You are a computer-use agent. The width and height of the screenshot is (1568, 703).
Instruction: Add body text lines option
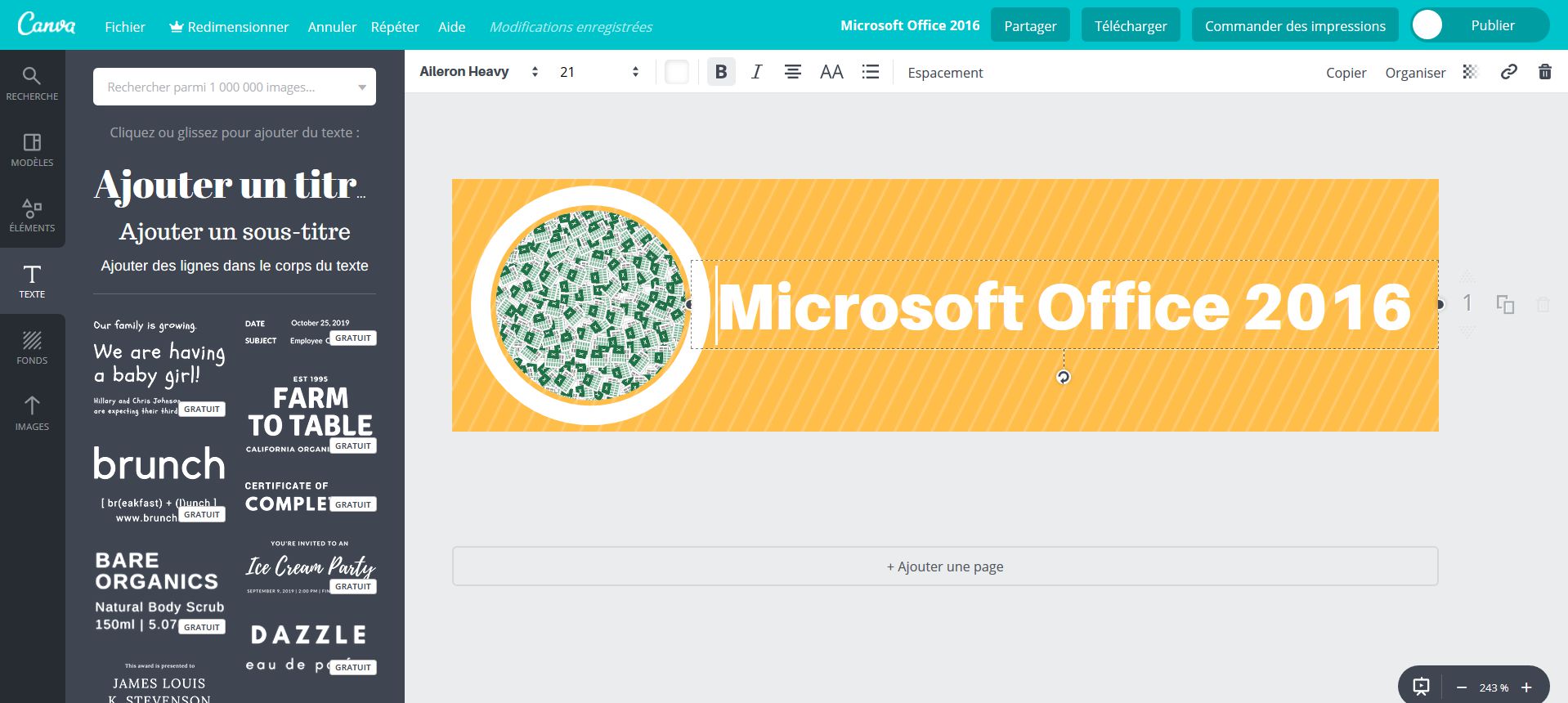tap(235, 266)
